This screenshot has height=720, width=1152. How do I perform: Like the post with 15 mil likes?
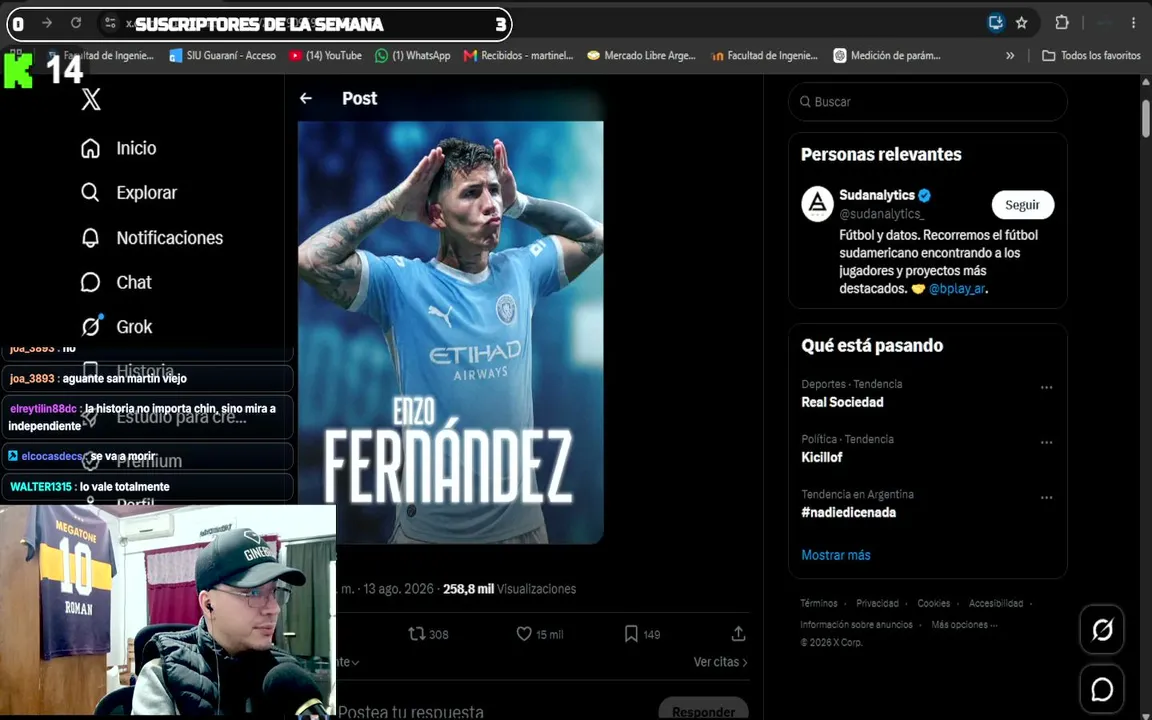(539, 633)
